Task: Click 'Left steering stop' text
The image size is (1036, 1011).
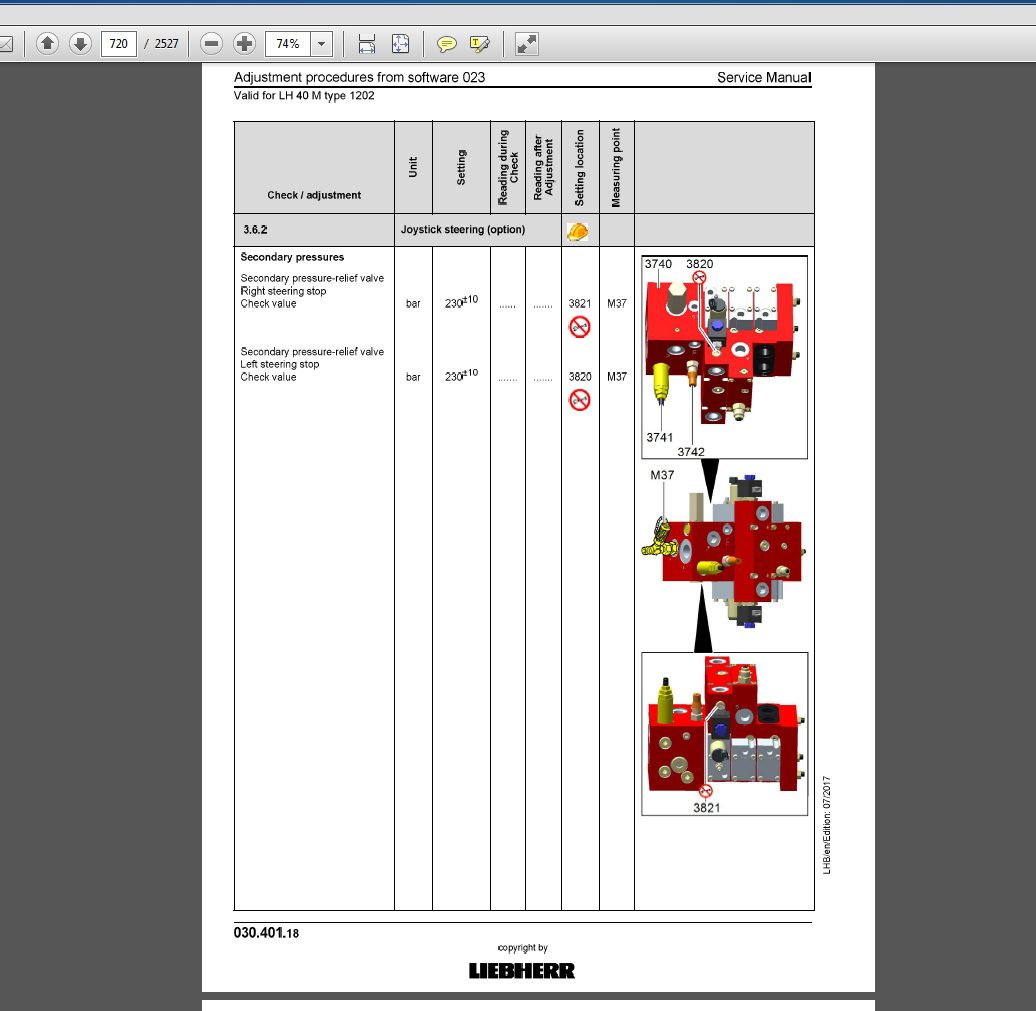Action: pos(279,364)
